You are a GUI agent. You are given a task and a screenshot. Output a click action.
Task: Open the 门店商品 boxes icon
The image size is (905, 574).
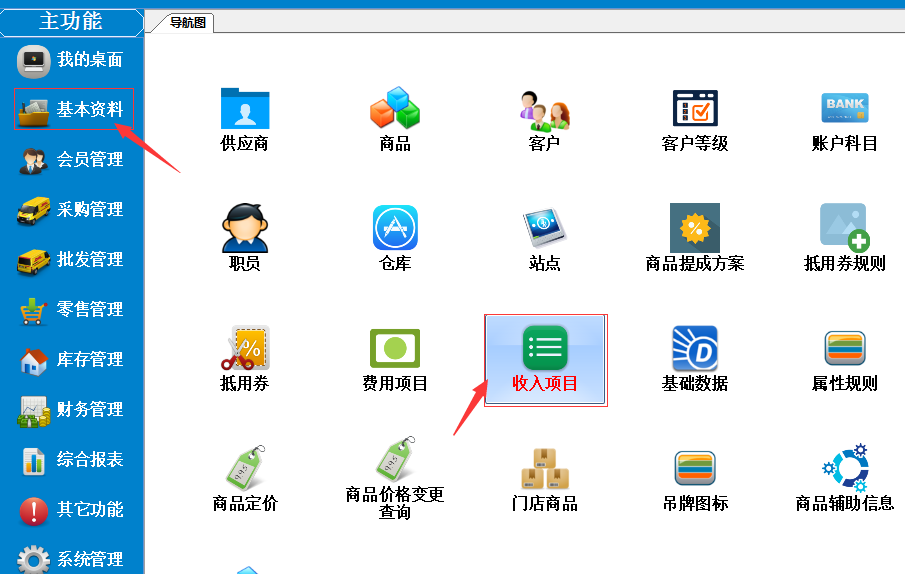544,468
